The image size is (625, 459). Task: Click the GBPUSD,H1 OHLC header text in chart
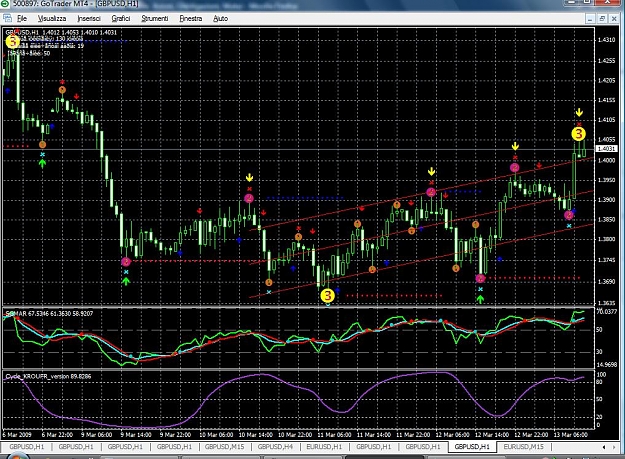61,32
